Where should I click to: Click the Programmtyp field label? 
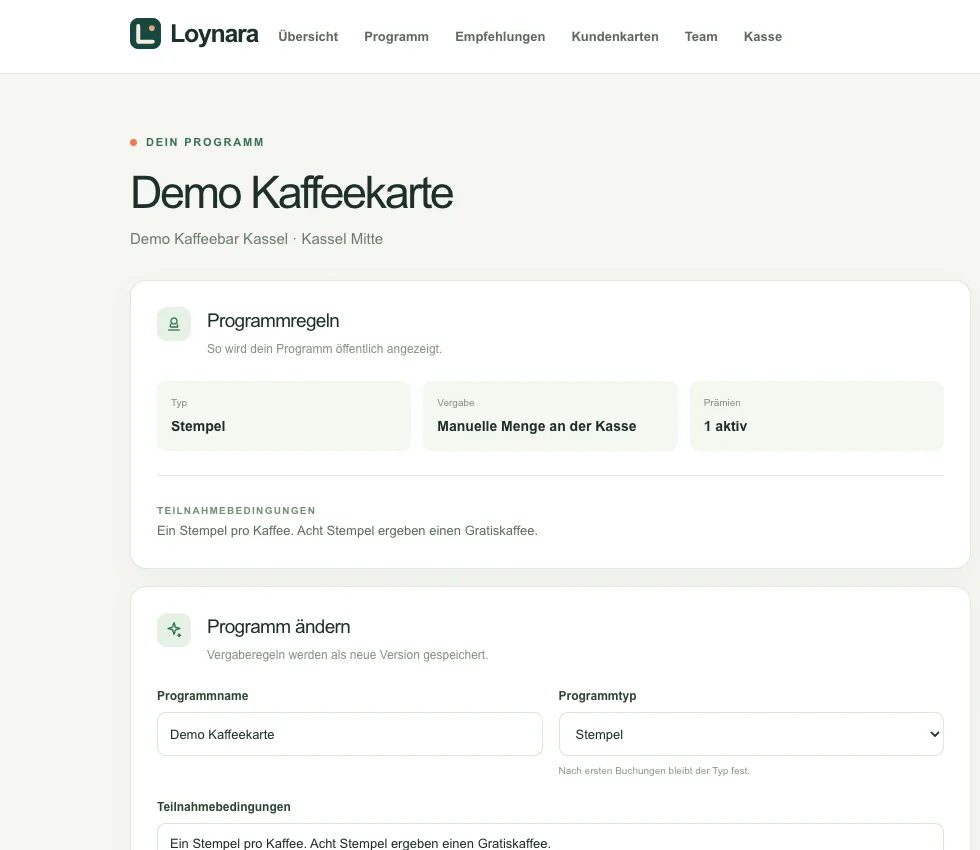[x=597, y=696]
